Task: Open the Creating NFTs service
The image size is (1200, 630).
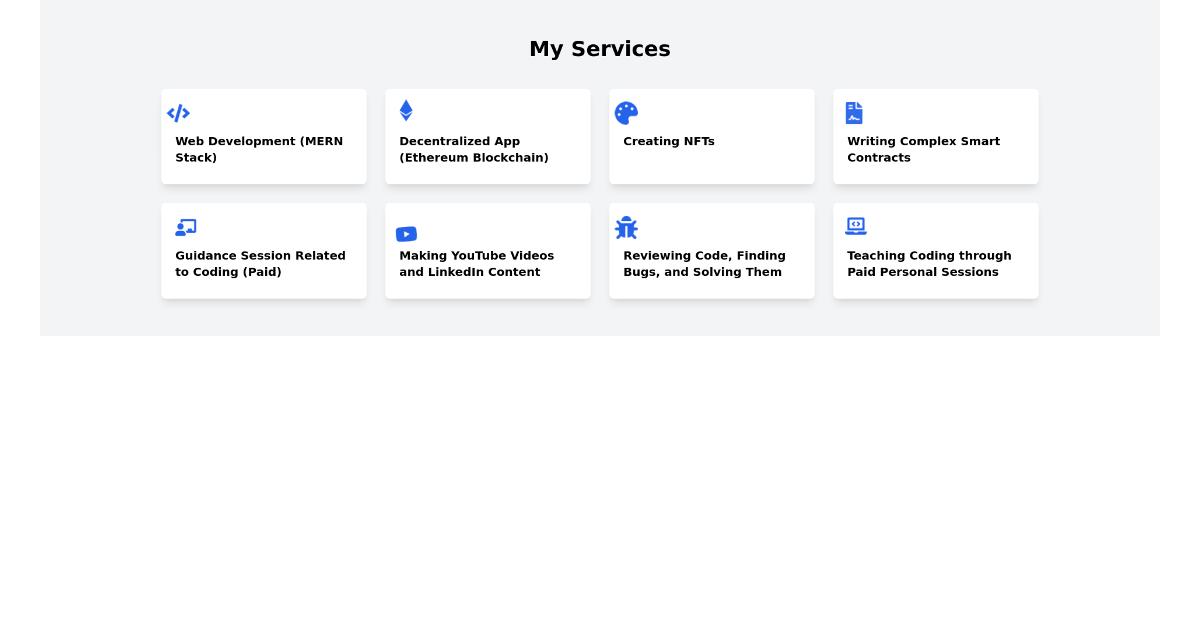Action: point(711,136)
